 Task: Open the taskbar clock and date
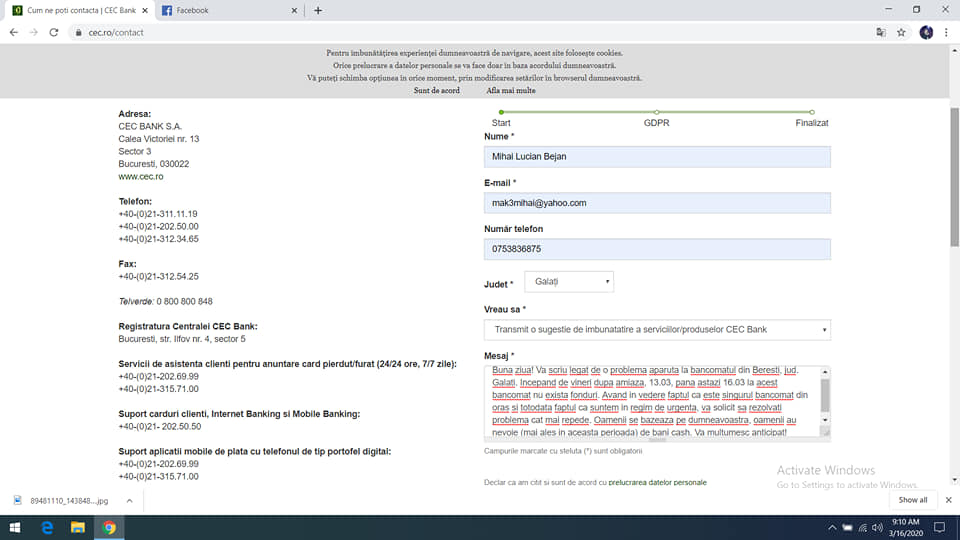click(906, 528)
